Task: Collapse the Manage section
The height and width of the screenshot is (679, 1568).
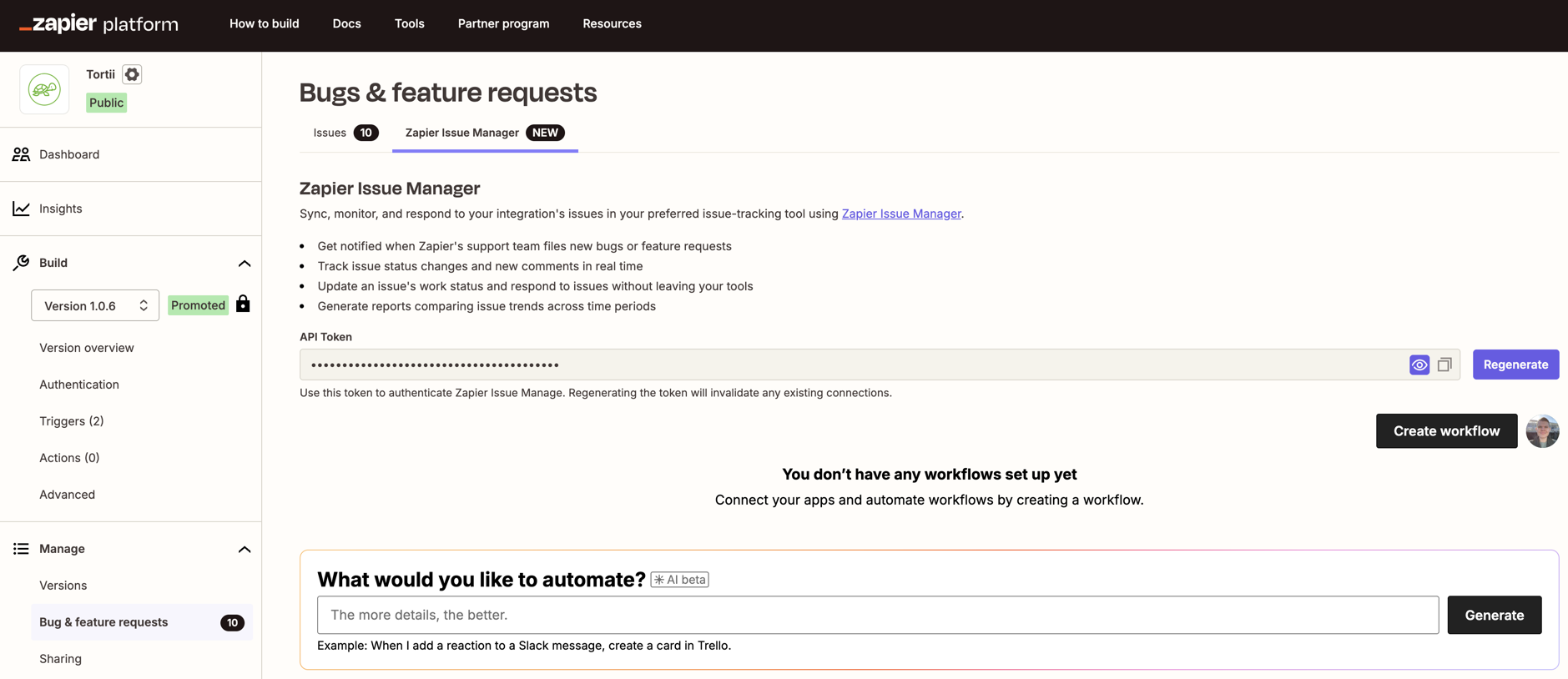Action: pyautogui.click(x=244, y=549)
